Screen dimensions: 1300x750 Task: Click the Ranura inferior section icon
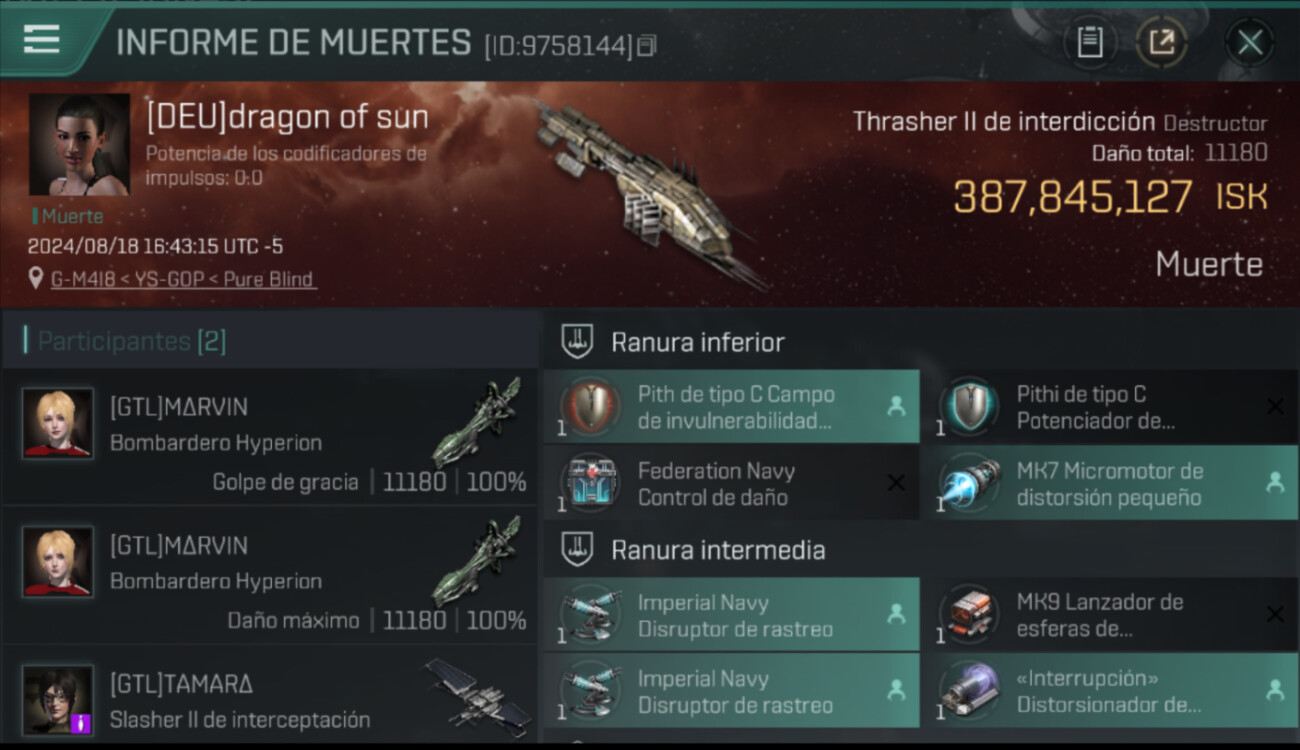coord(577,342)
